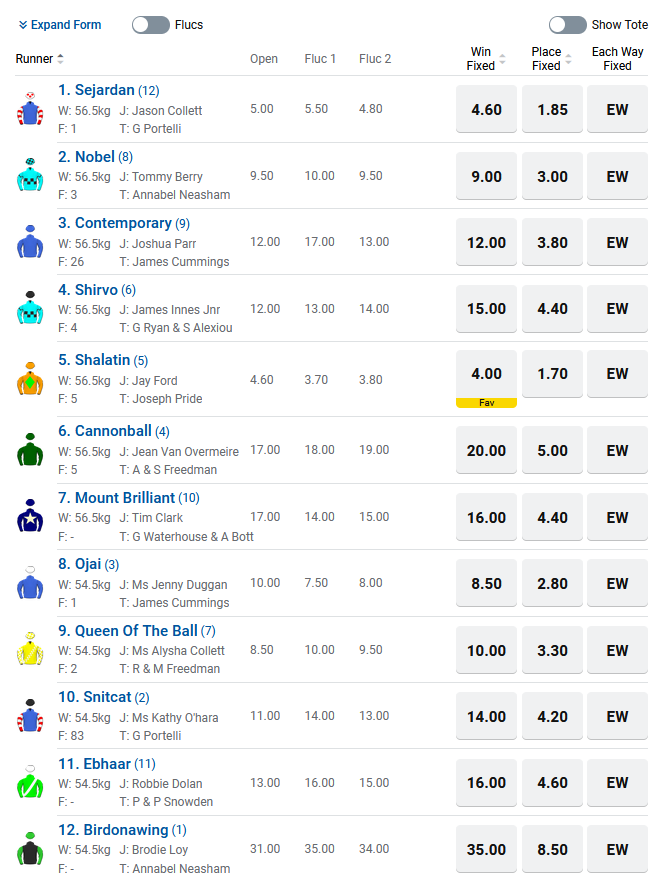Click Queen Of The Ball's yellow silk icon

(x=30, y=649)
